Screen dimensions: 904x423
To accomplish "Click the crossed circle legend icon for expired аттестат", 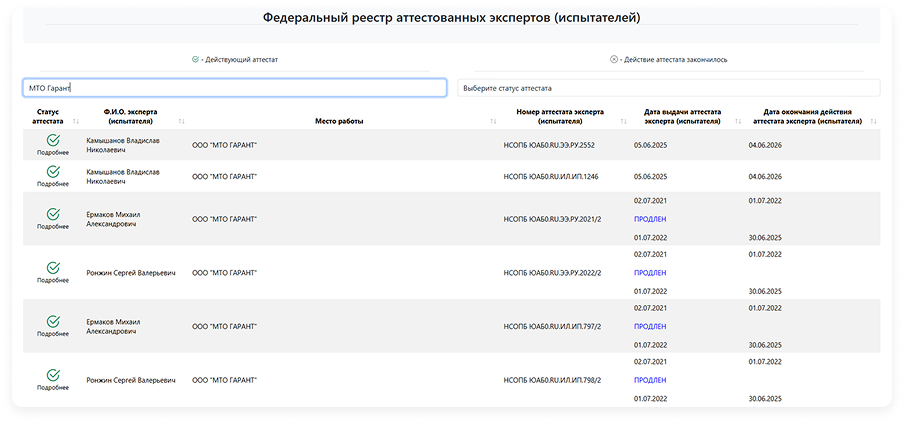I will (614, 59).
